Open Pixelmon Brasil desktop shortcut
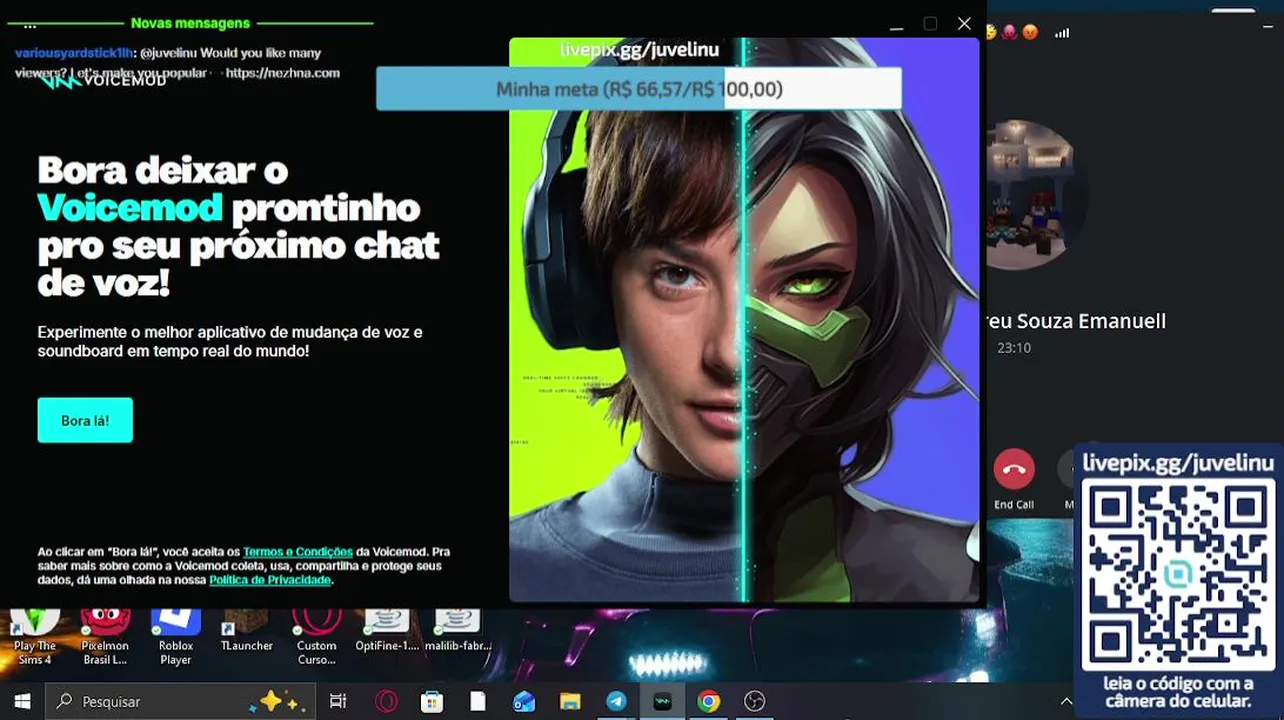This screenshot has width=1284, height=720. pyautogui.click(x=105, y=636)
